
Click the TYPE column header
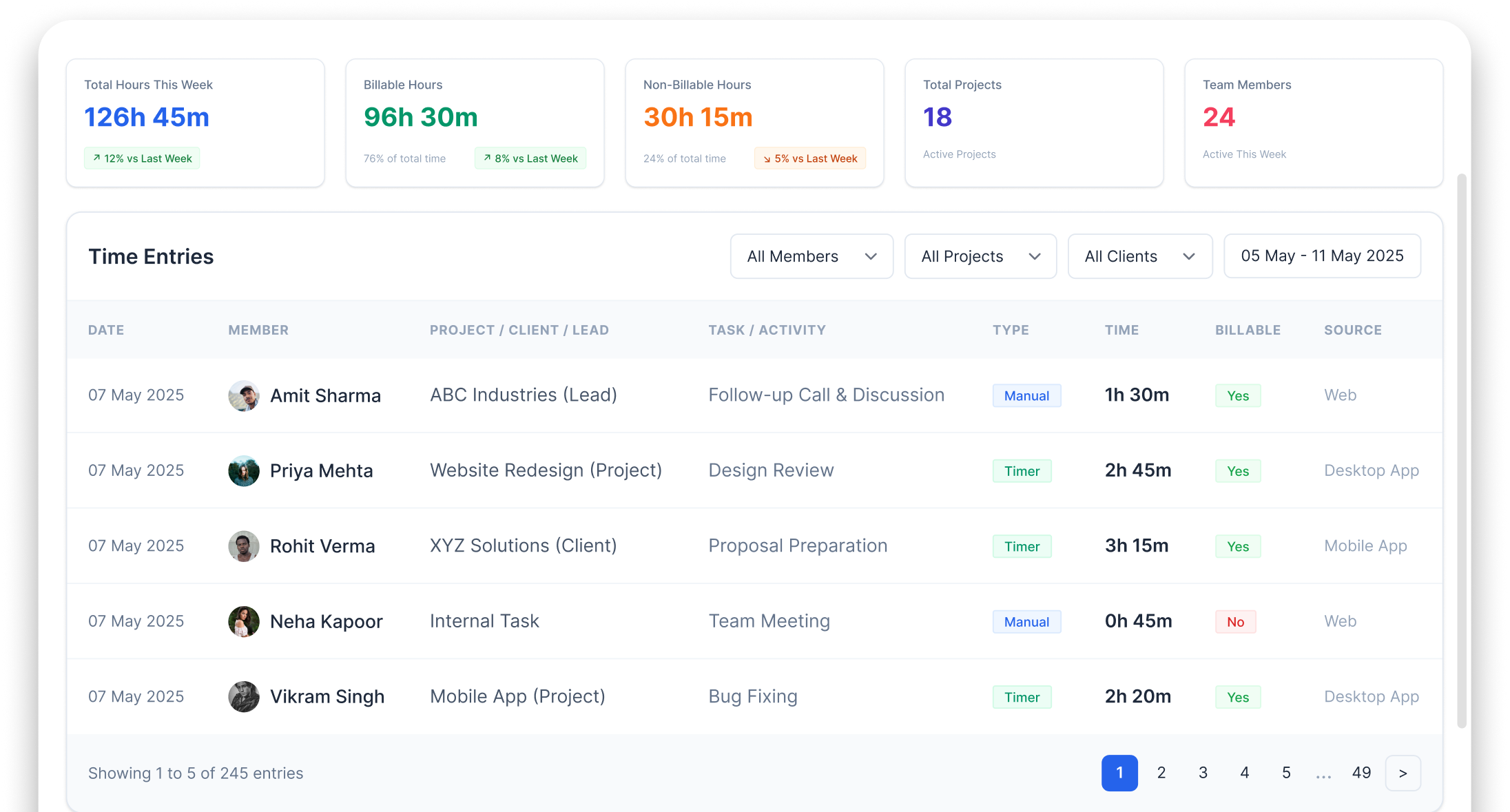coord(1011,330)
